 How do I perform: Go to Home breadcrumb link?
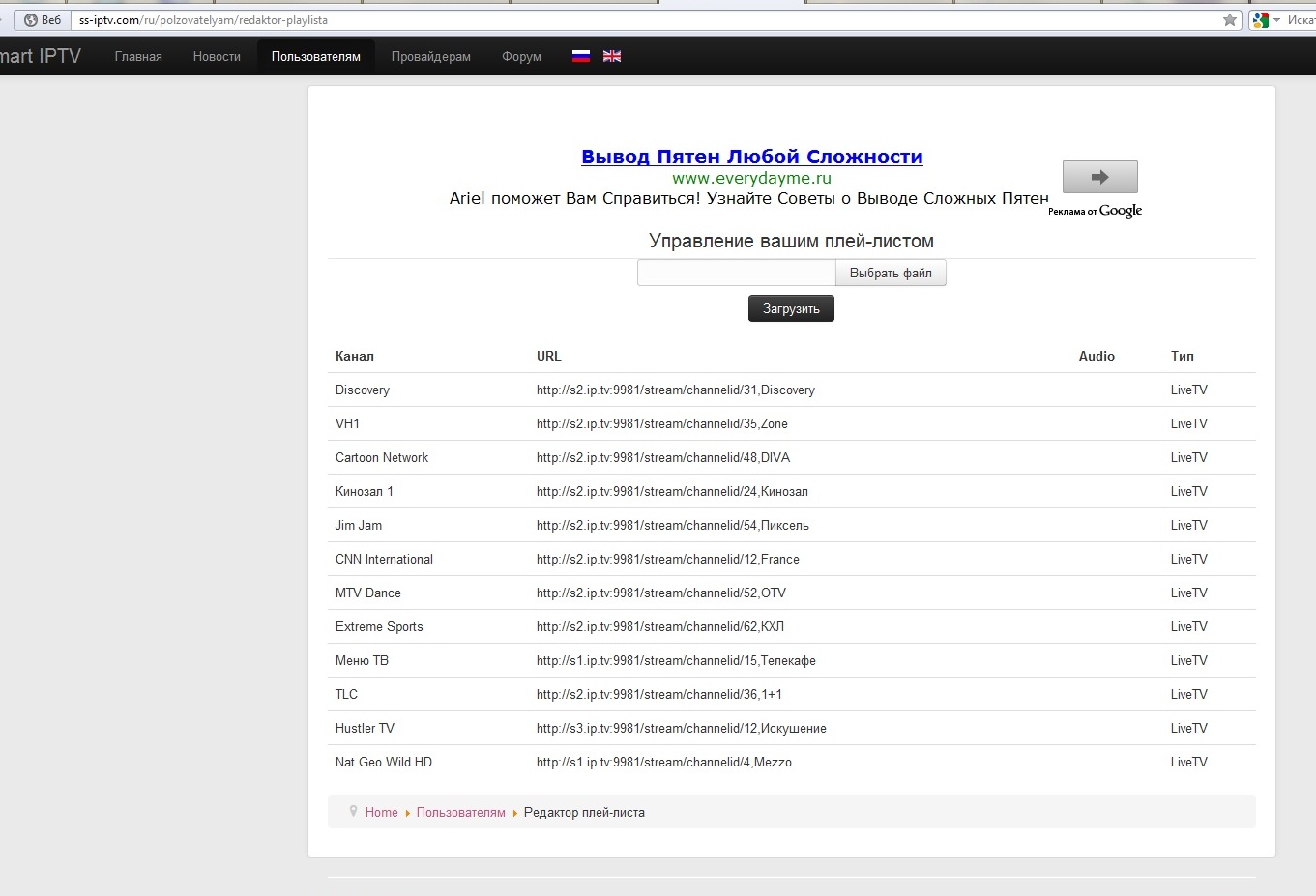tap(381, 813)
